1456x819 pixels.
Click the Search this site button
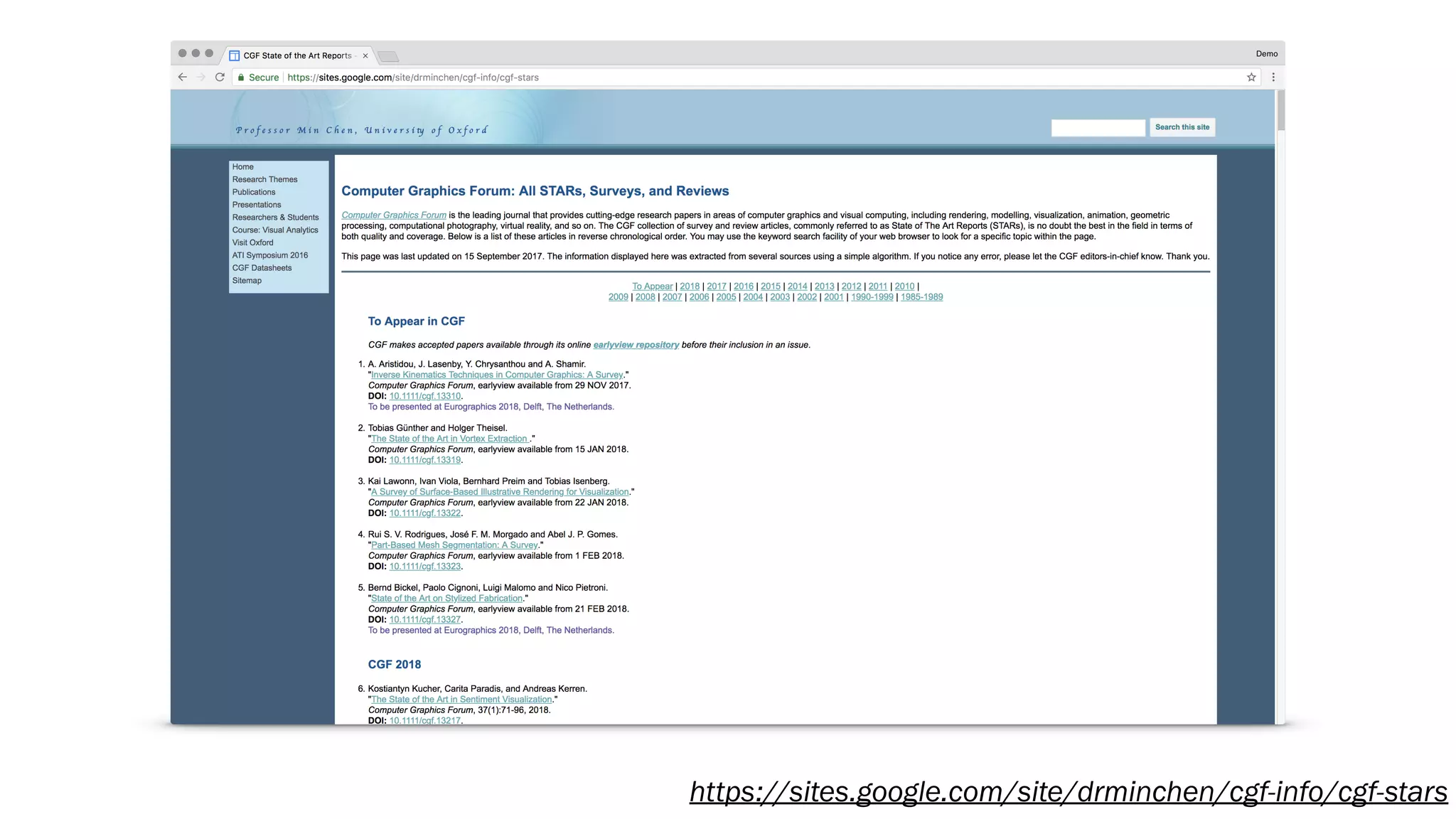tap(1182, 127)
